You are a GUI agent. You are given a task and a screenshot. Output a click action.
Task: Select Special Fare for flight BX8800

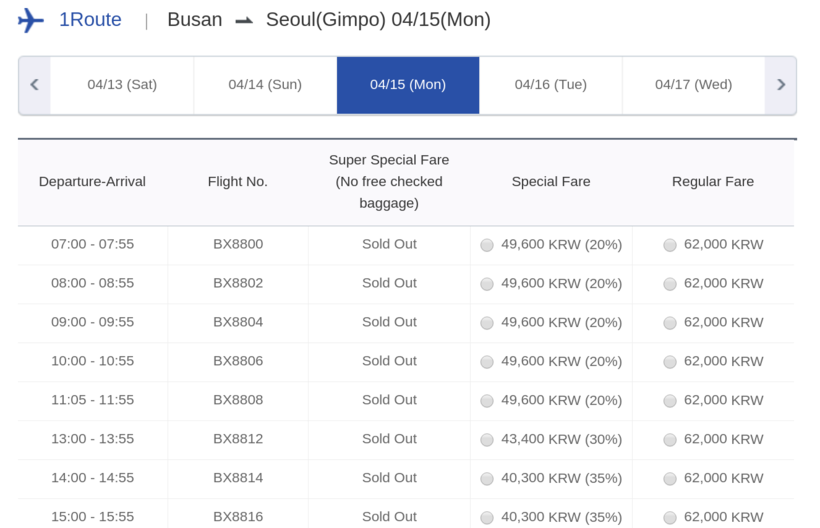coord(487,245)
